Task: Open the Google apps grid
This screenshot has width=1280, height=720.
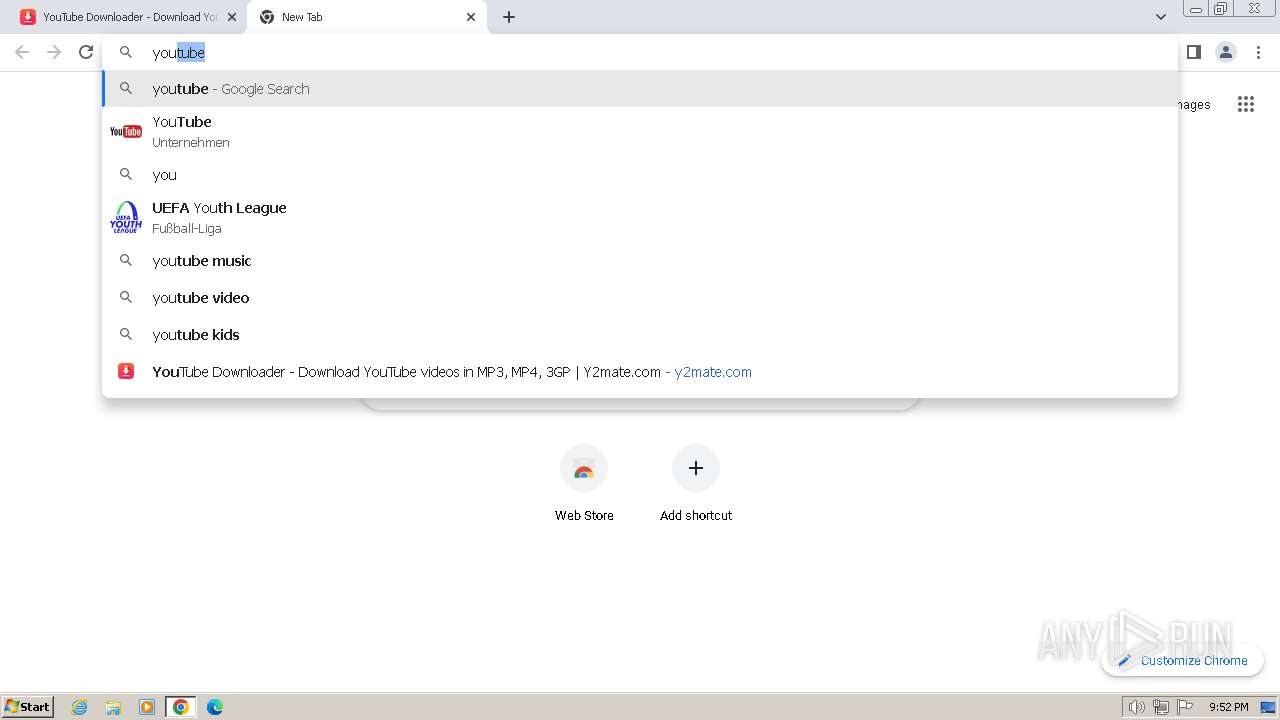Action: point(1246,104)
